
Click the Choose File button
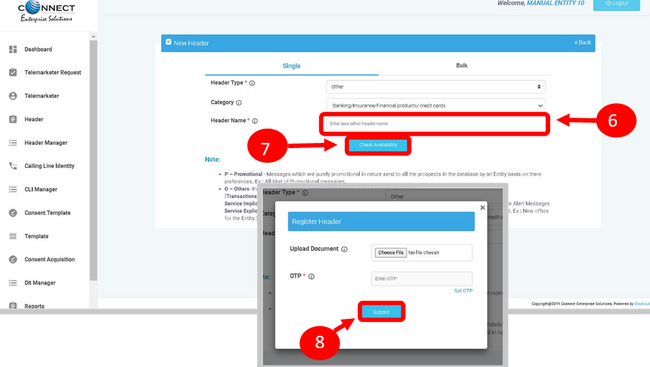coord(390,253)
